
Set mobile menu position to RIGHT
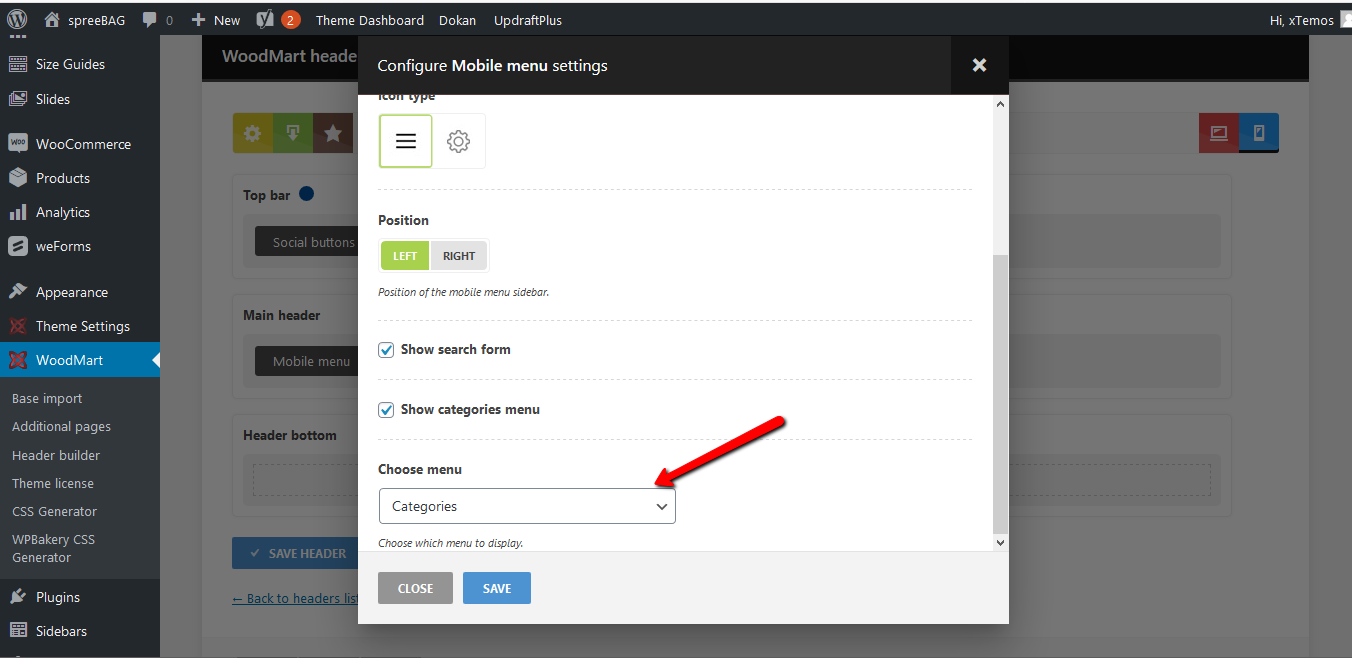click(x=459, y=256)
